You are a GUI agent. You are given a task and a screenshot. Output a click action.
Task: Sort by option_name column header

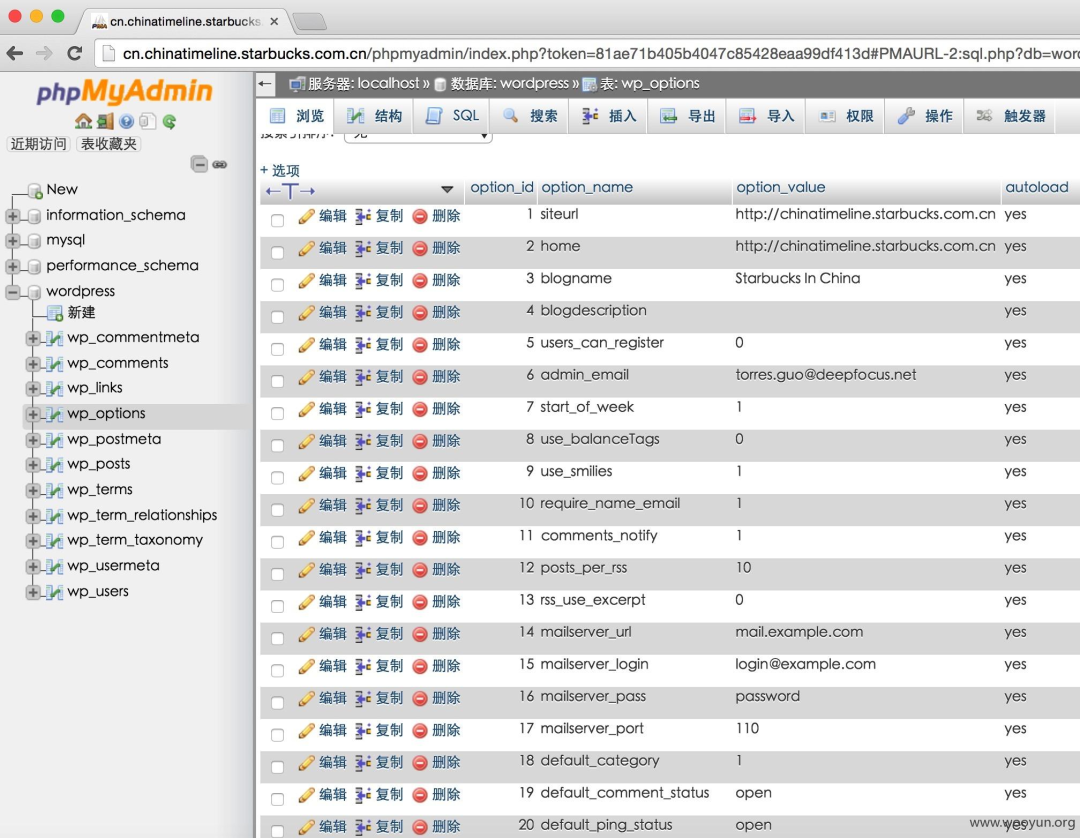(587, 187)
